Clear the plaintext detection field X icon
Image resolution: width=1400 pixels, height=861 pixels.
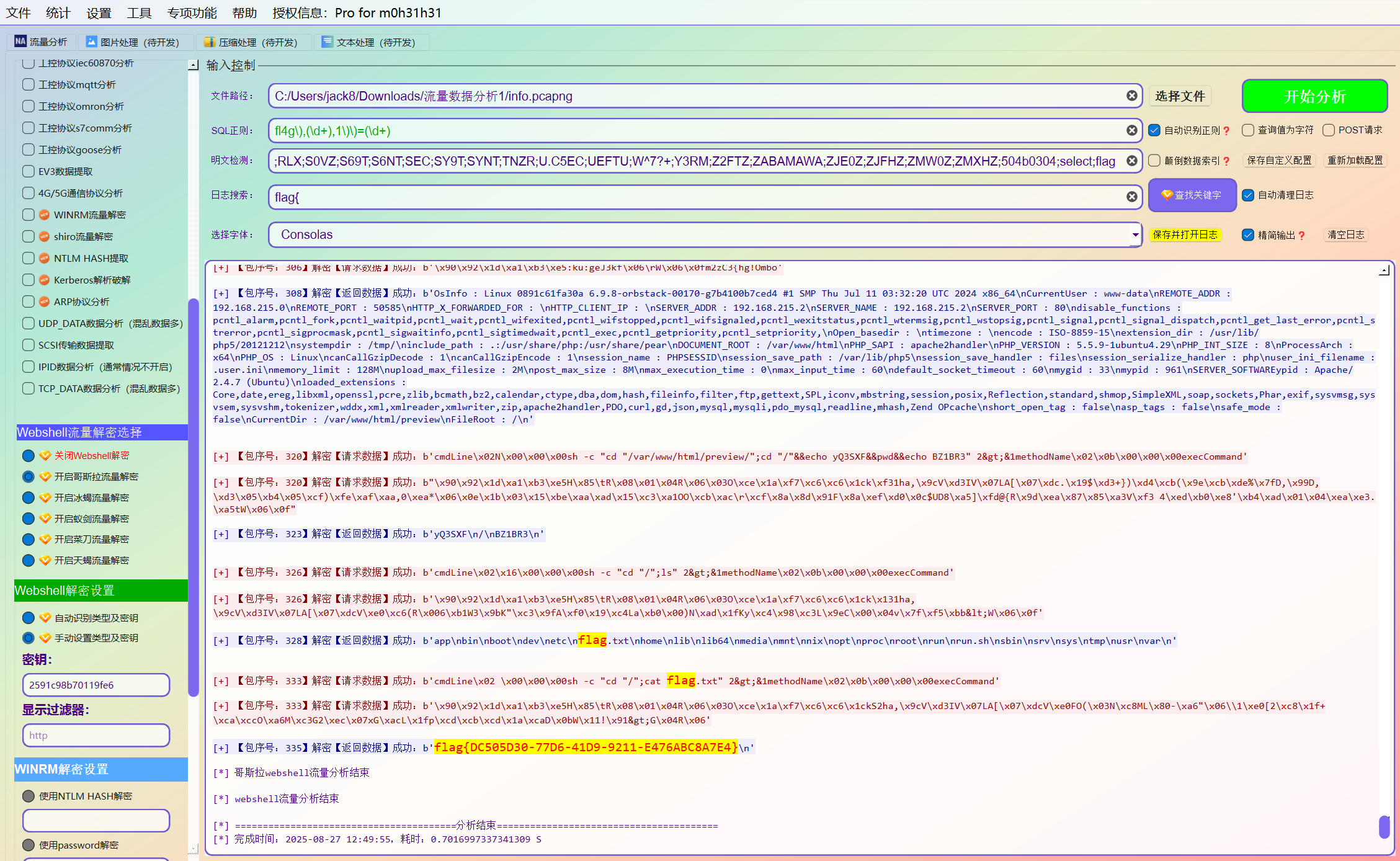[x=1132, y=161]
